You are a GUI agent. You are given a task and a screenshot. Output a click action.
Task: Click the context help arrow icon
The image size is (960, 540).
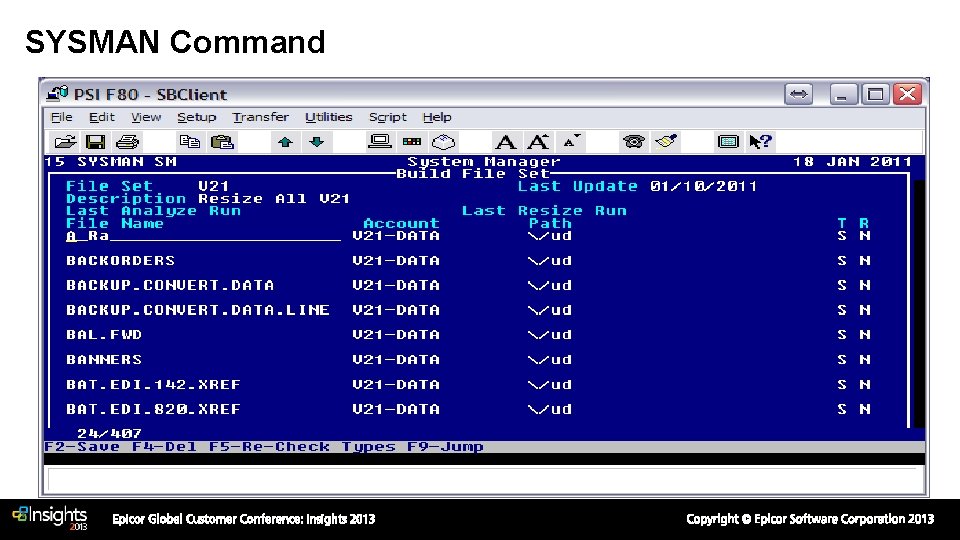coord(760,142)
